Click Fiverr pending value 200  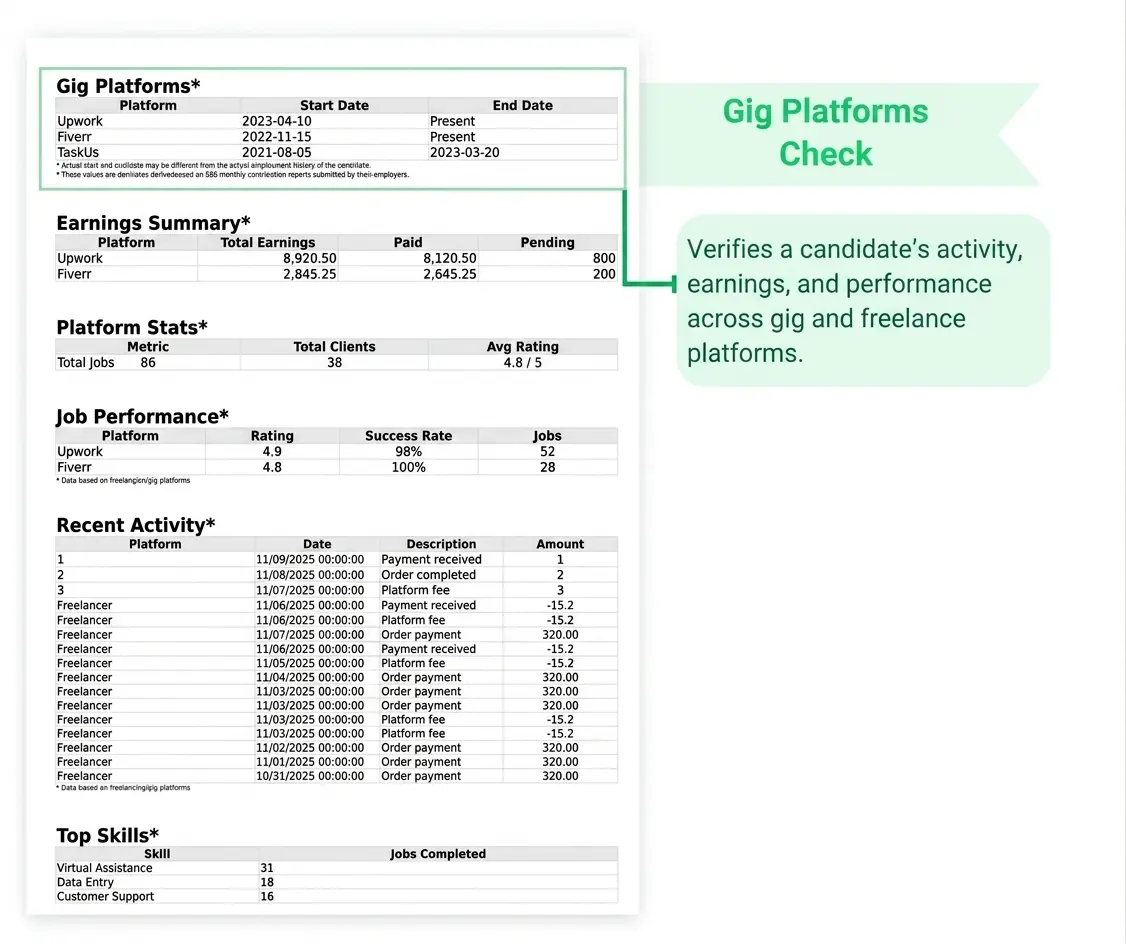[x=604, y=274]
